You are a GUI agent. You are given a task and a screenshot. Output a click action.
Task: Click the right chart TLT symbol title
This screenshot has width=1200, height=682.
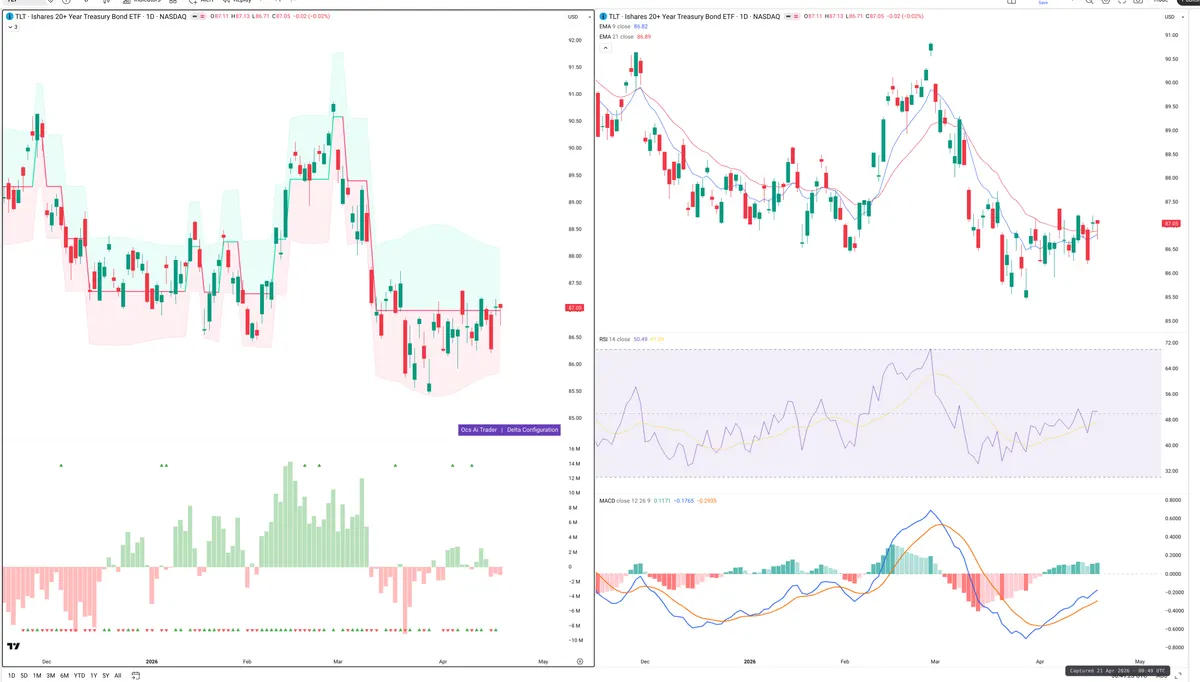694,17
